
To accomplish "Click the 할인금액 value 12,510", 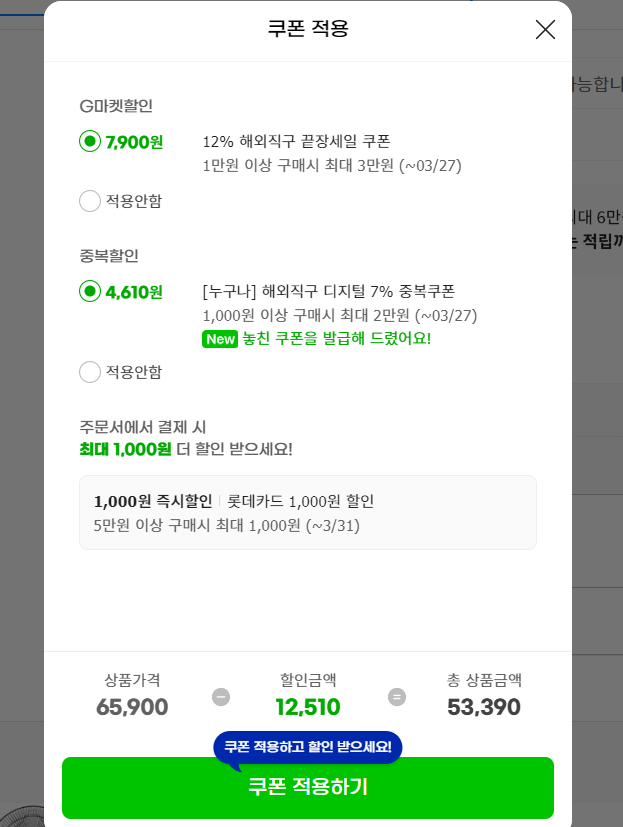I will tap(308, 708).
